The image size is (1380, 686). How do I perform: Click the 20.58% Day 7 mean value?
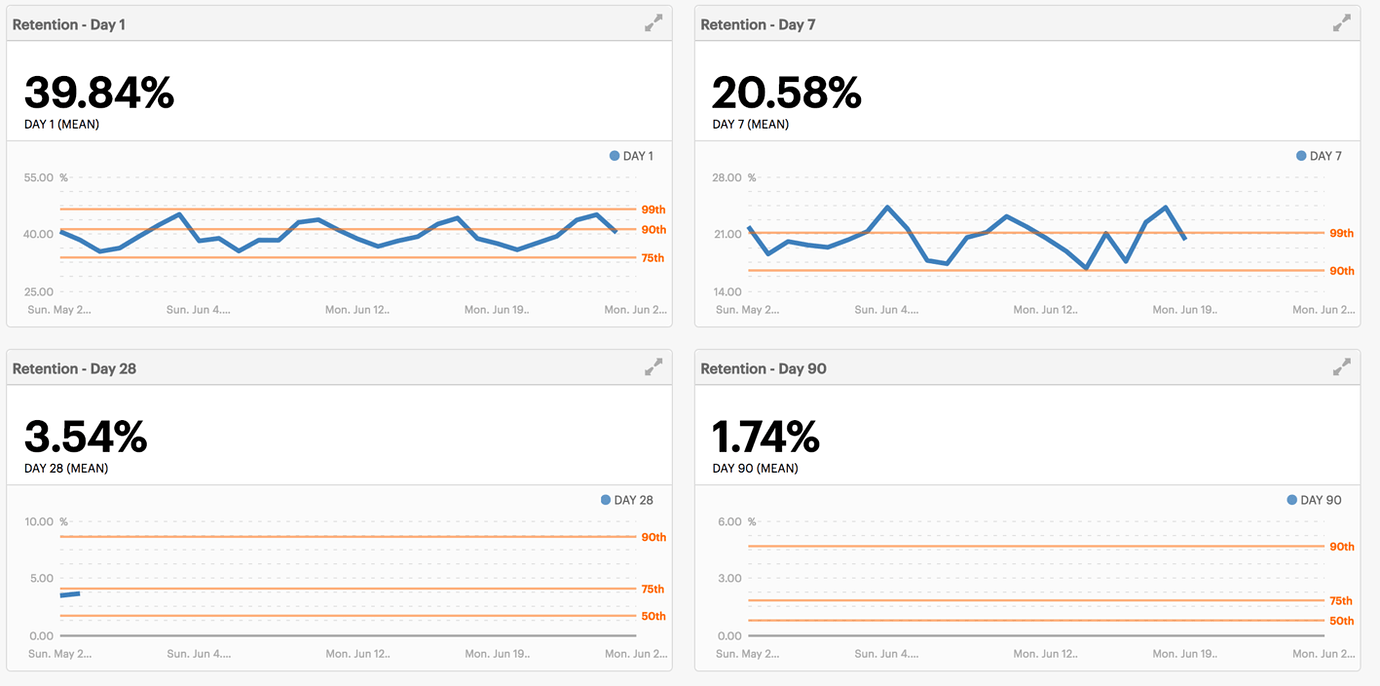[786, 93]
